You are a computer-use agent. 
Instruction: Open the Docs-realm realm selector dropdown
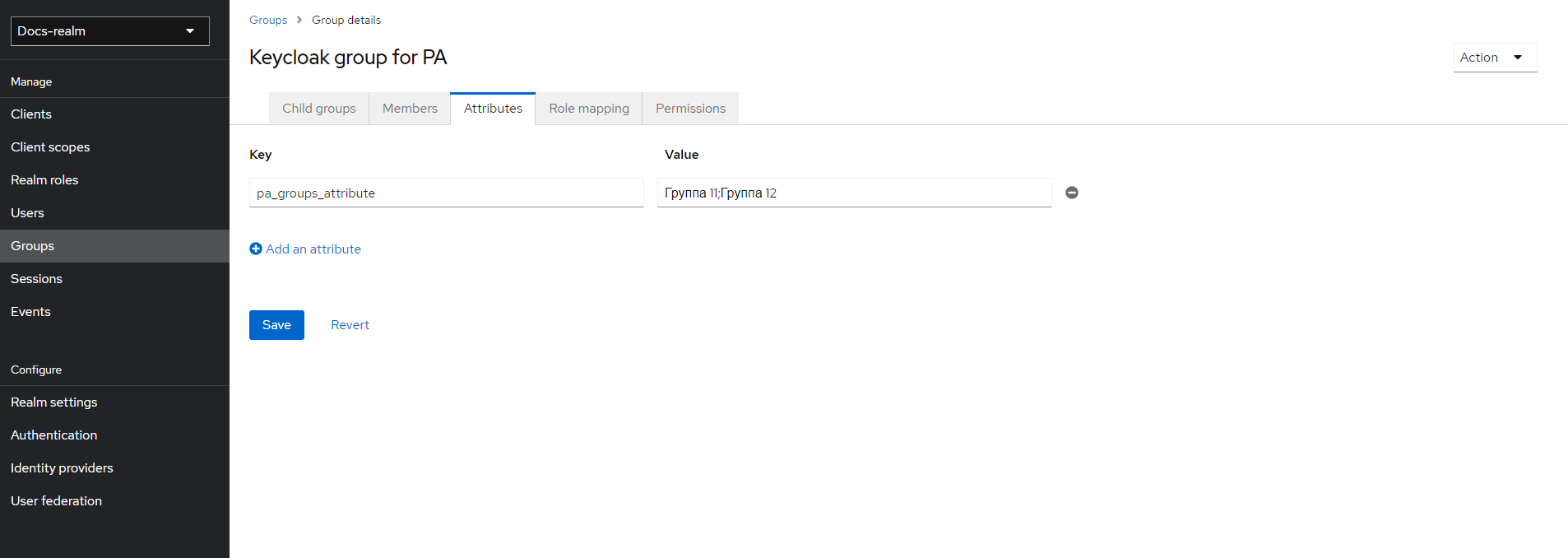[110, 31]
